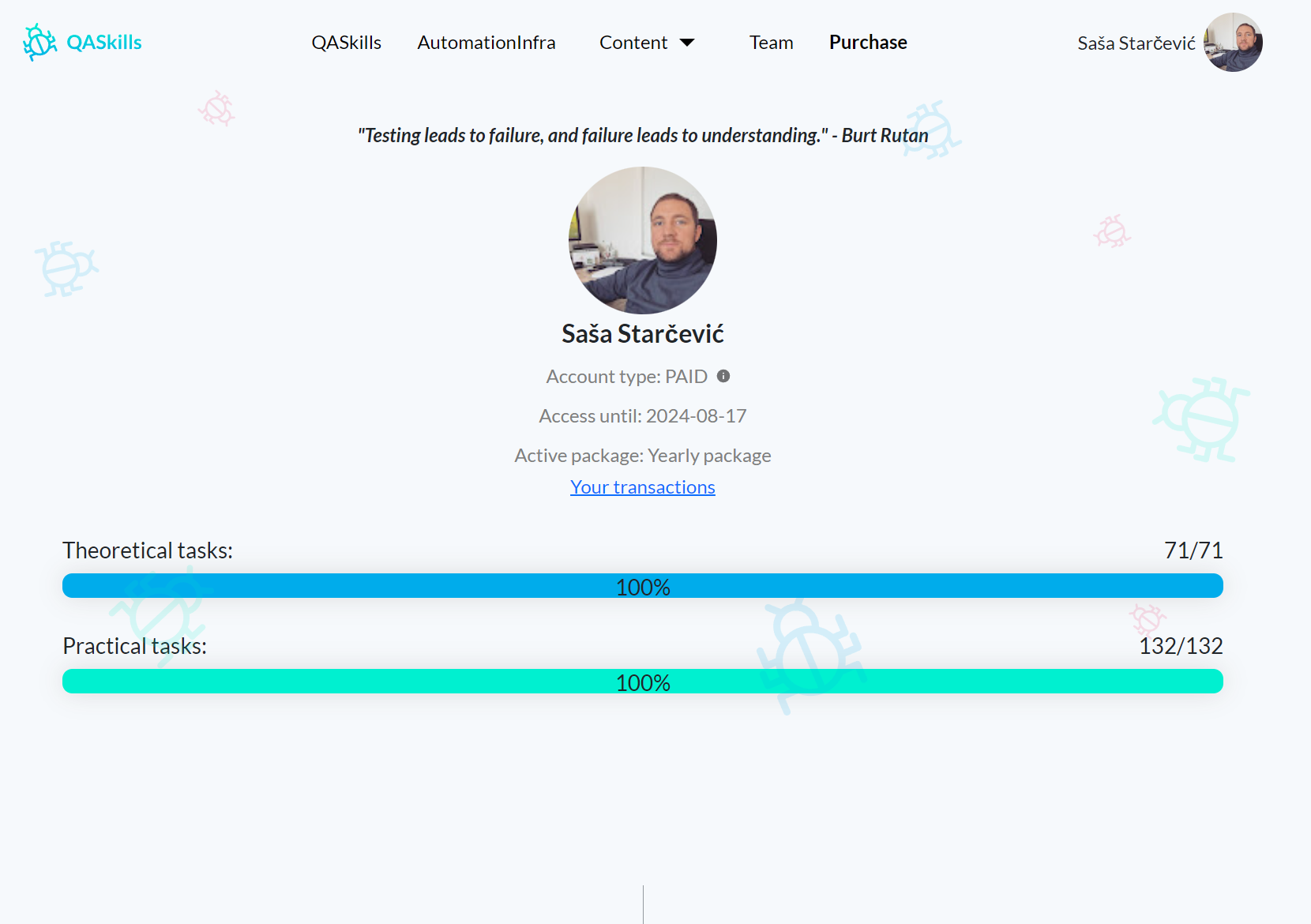Expand the Content dropdown arrow

tap(687, 43)
